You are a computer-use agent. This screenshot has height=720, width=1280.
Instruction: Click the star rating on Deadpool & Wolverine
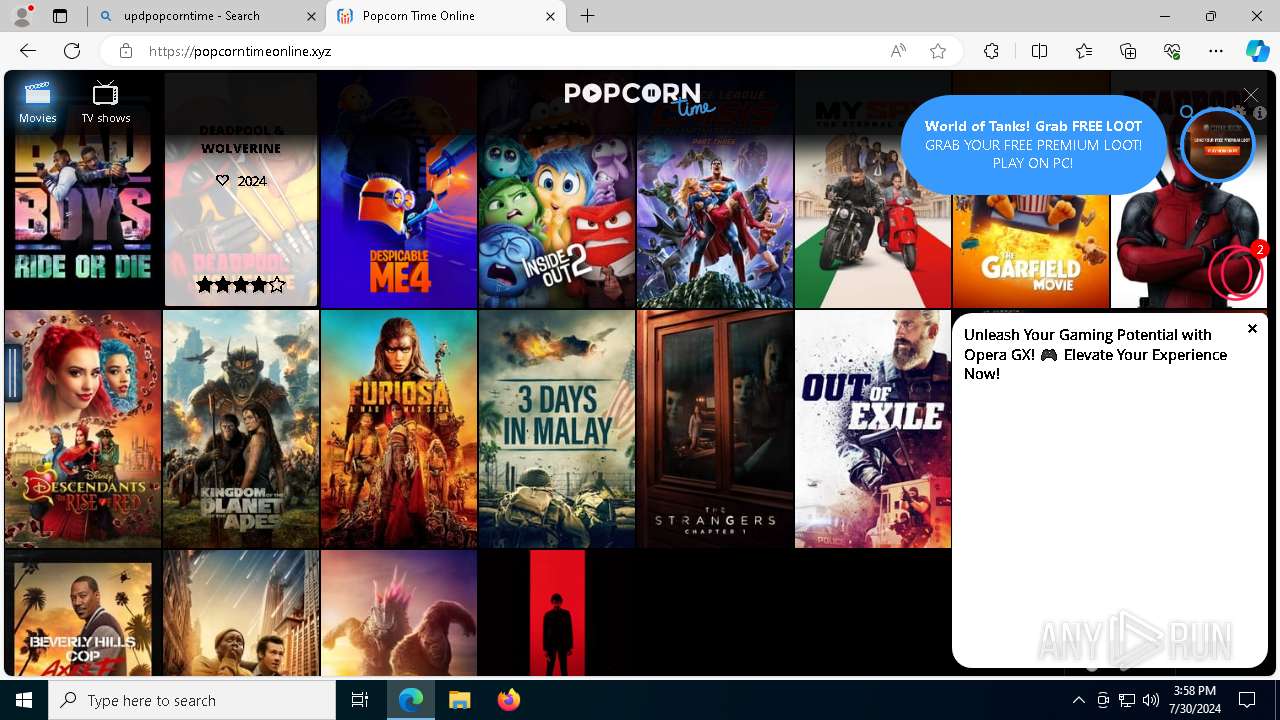click(241, 285)
